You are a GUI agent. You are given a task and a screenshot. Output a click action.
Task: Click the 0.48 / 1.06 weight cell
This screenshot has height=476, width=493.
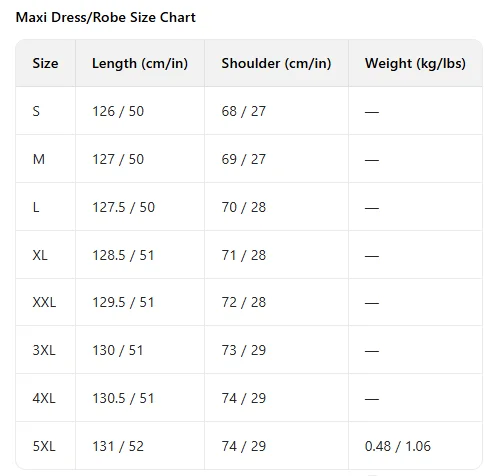tap(398, 446)
